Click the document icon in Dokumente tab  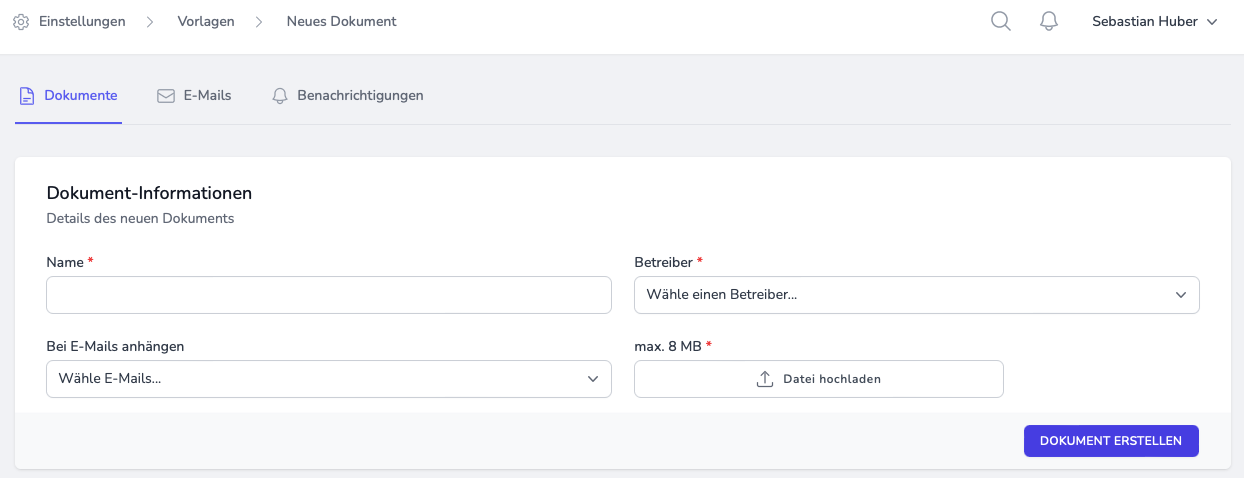click(x=27, y=96)
